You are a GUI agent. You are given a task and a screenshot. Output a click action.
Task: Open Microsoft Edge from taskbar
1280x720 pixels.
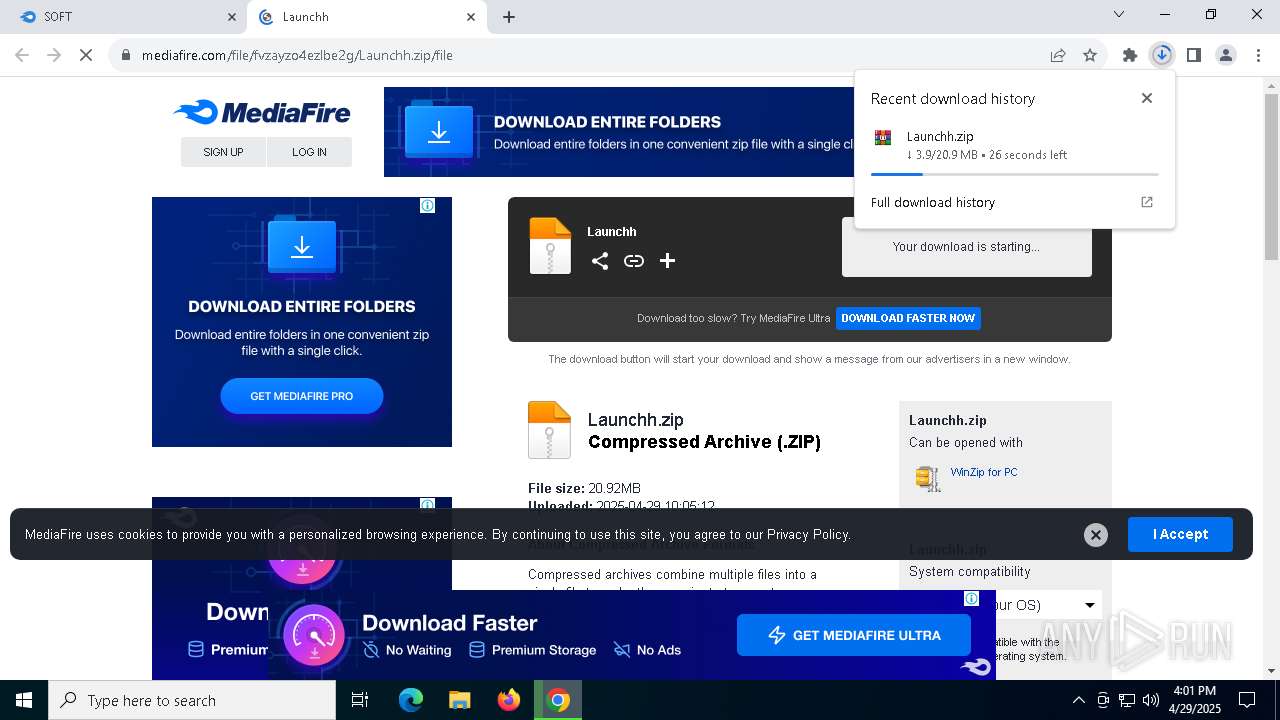411,700
